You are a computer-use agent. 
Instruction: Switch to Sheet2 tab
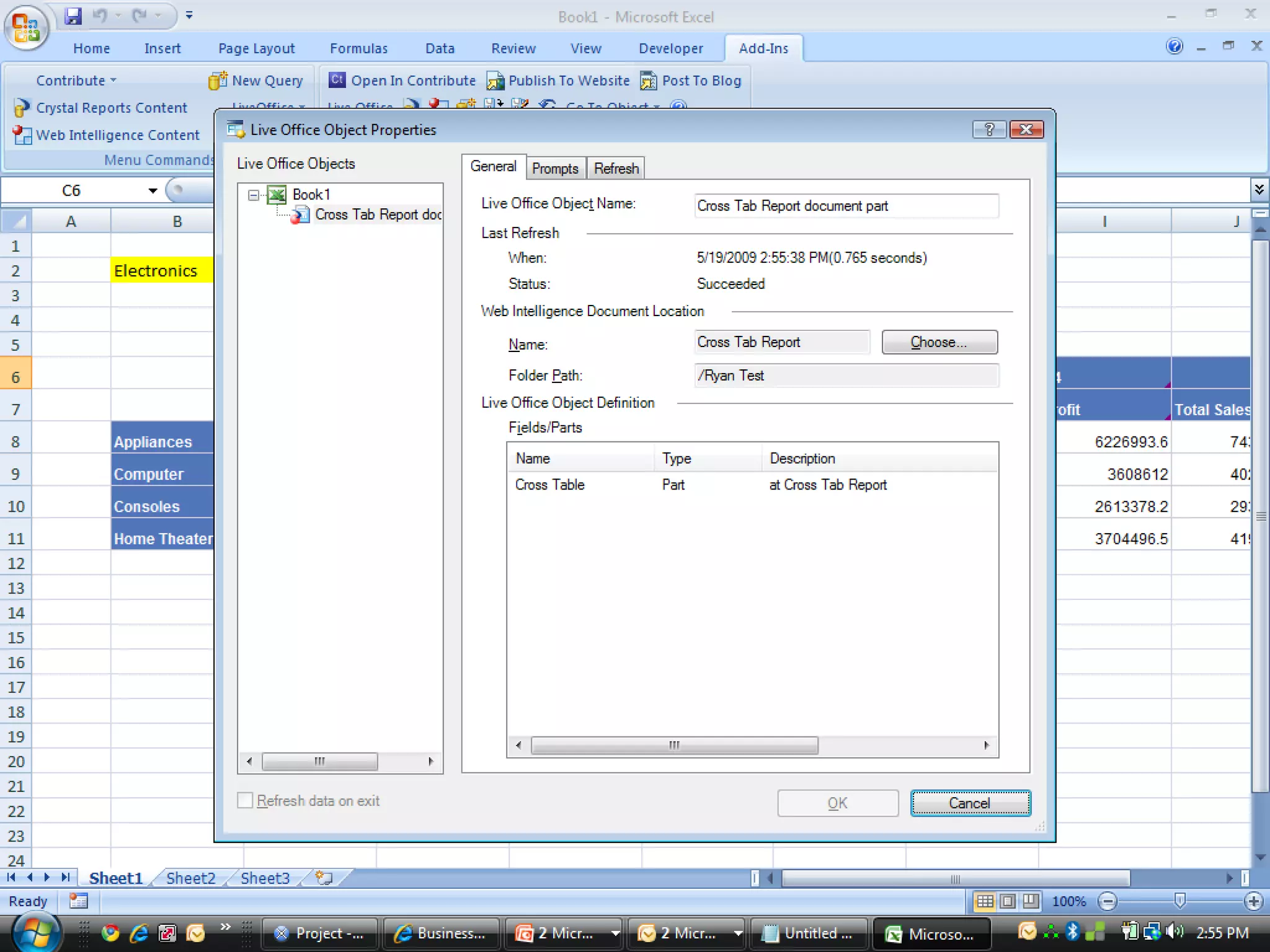tap(190, 878)
